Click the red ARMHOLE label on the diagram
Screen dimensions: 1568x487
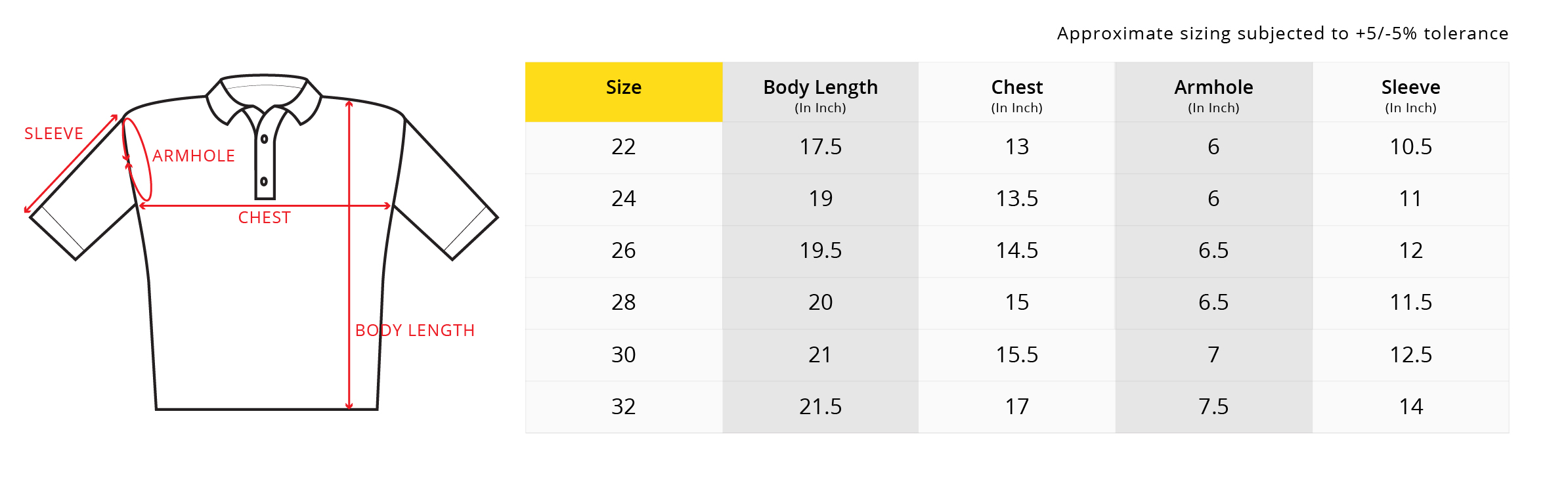tap(194, 156)
